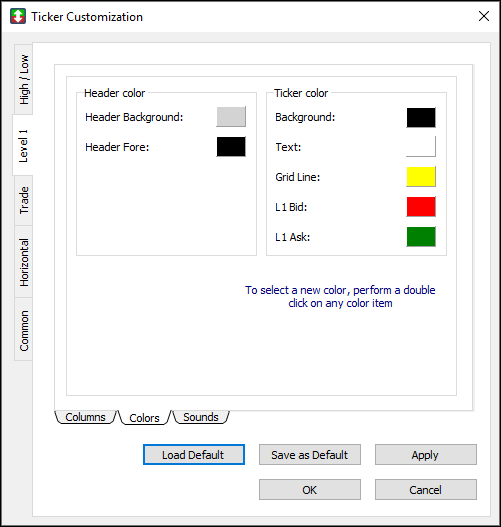The image size is (501, 527).
Task: Open the High / Low vertical tab
Action: 24,79
